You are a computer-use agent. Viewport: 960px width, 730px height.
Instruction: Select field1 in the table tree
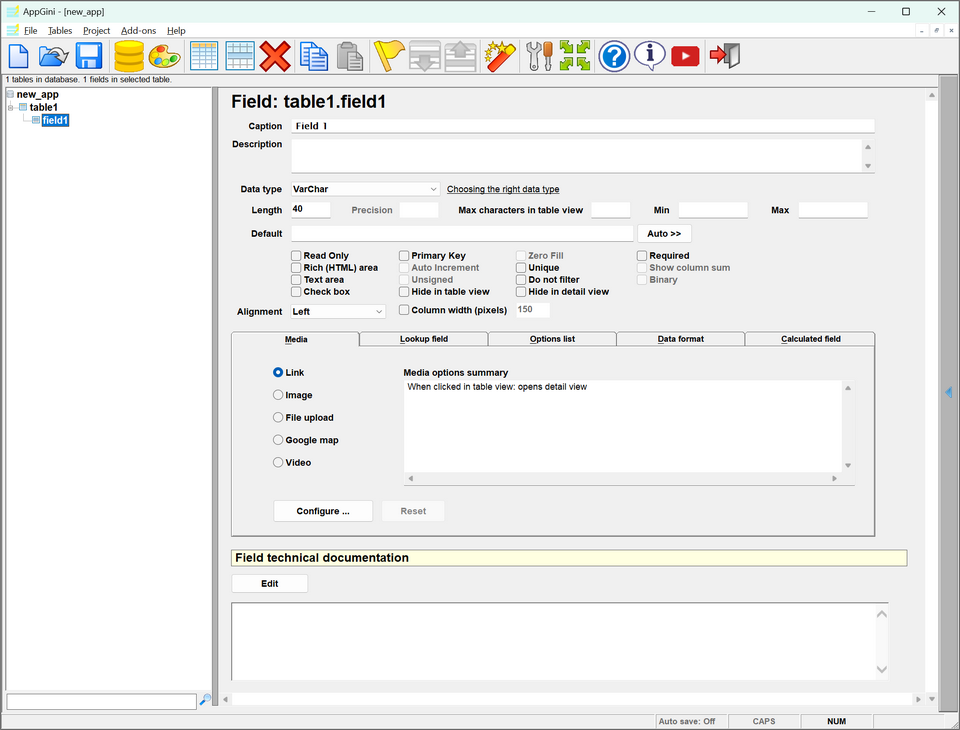[55, 120]
